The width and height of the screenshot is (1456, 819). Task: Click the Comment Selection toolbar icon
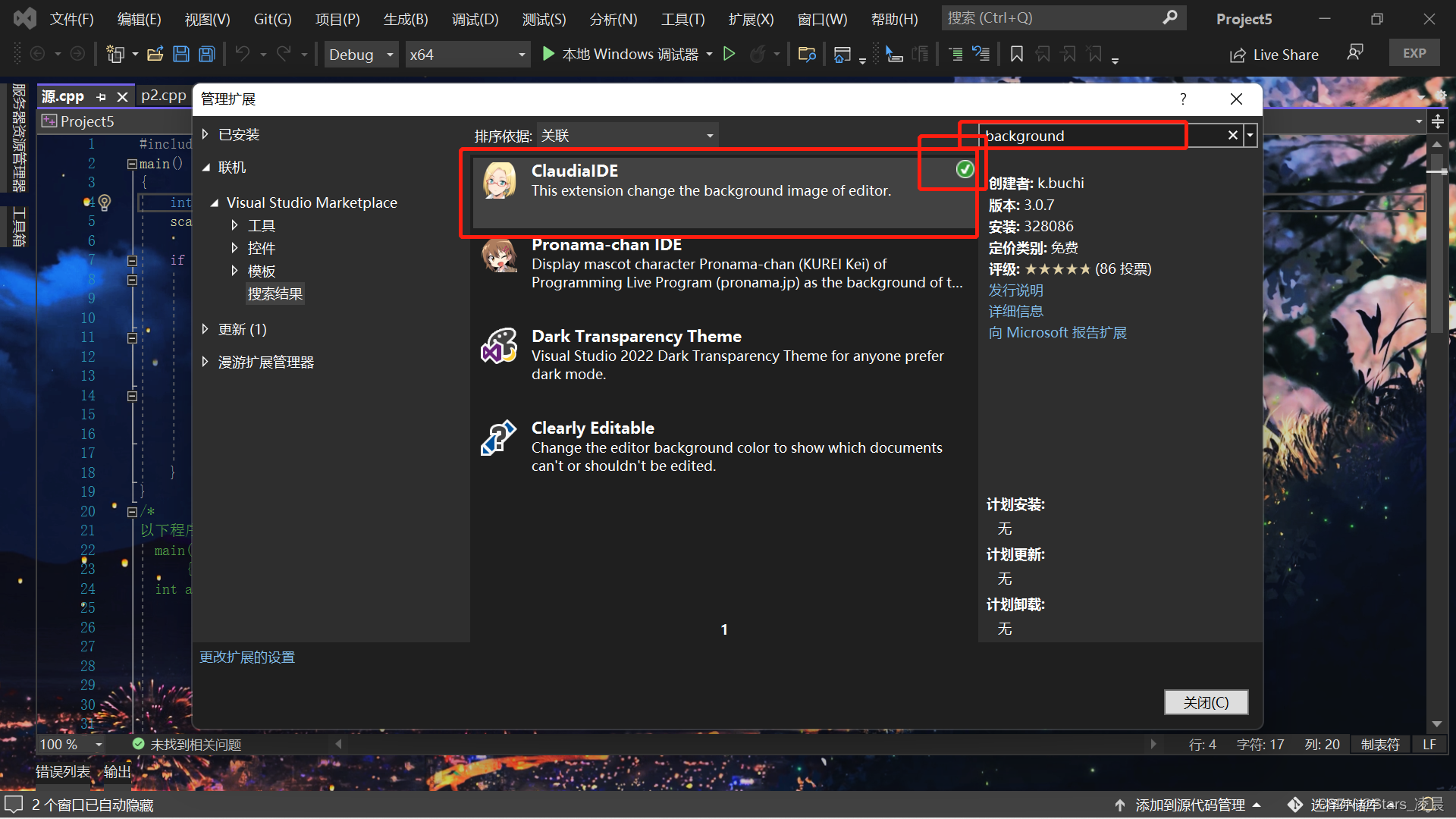pos(955,54)
